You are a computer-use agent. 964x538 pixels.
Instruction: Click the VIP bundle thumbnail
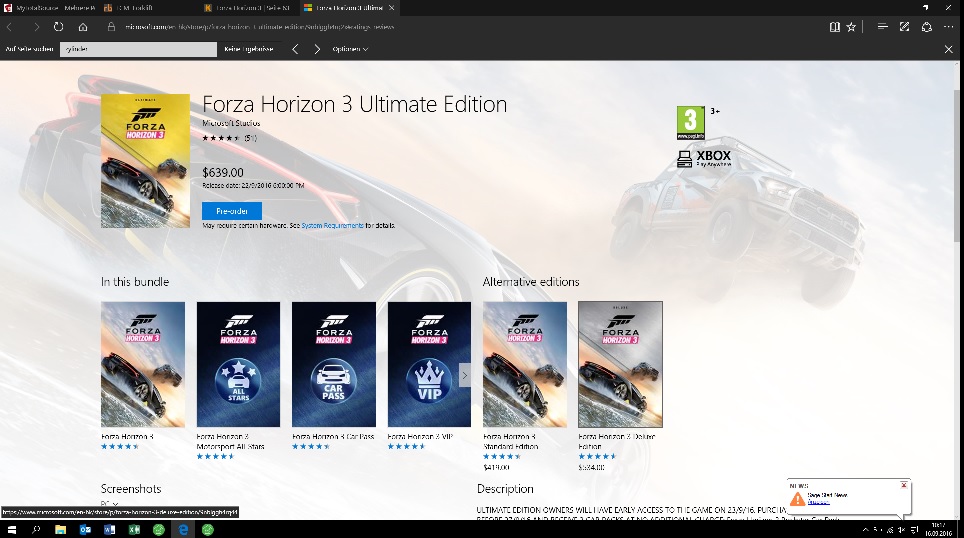tap(429, 364)
